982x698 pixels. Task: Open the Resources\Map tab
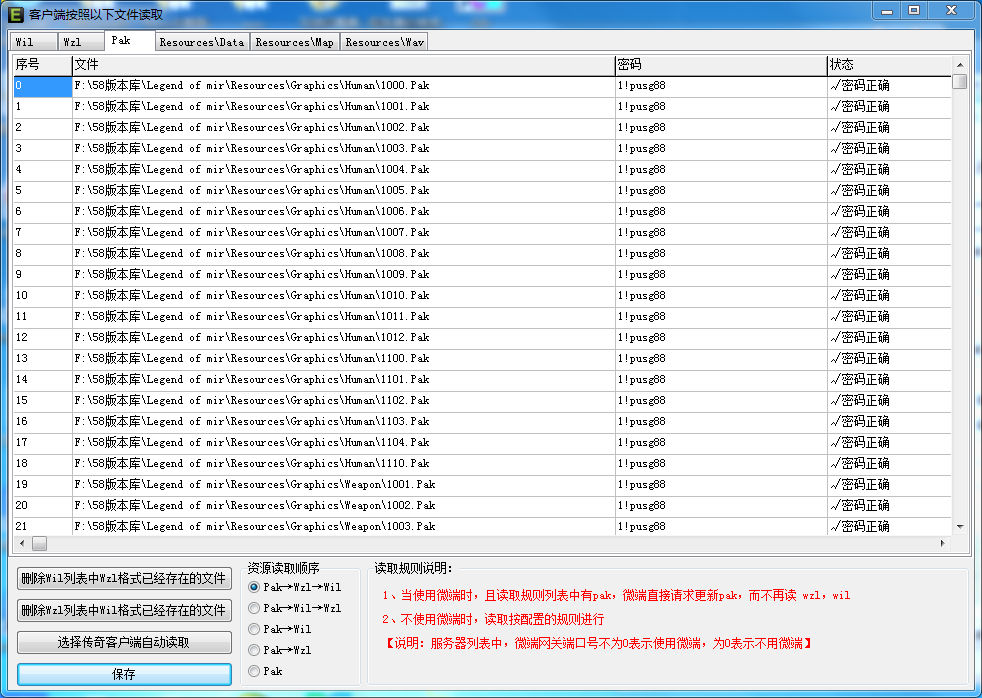[295, 42]
